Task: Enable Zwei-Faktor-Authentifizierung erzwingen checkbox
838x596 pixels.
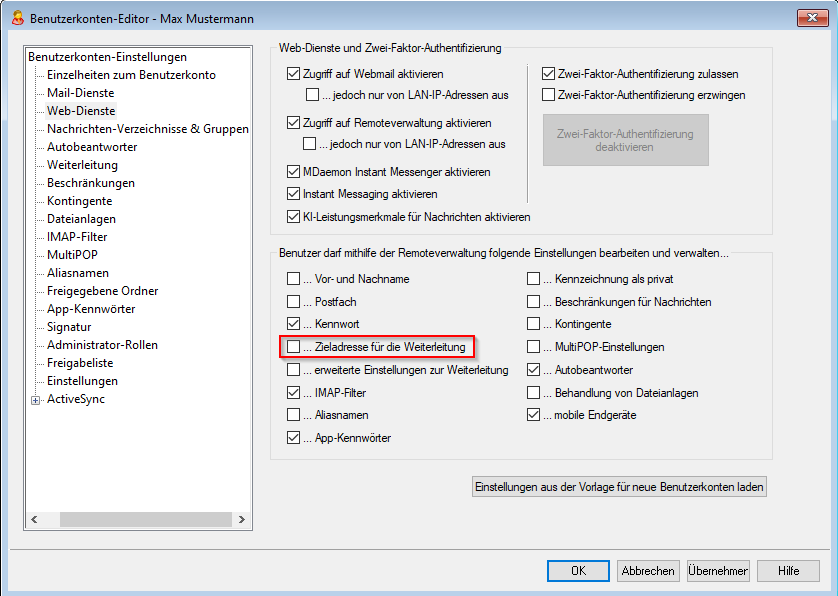Action: (x=548, y=95)
